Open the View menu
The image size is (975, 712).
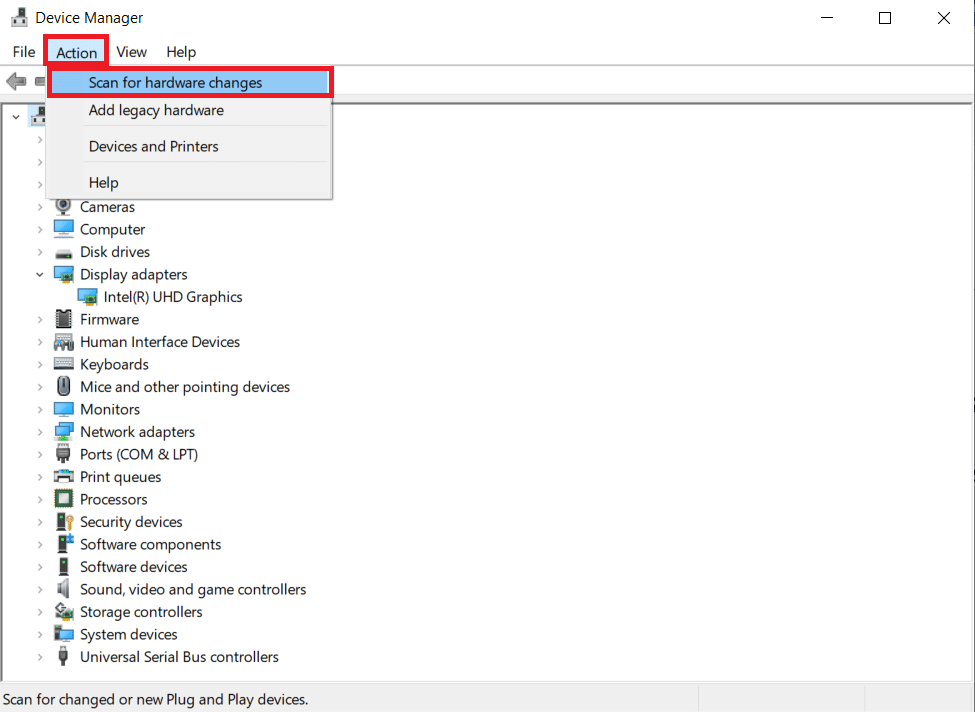131,52
